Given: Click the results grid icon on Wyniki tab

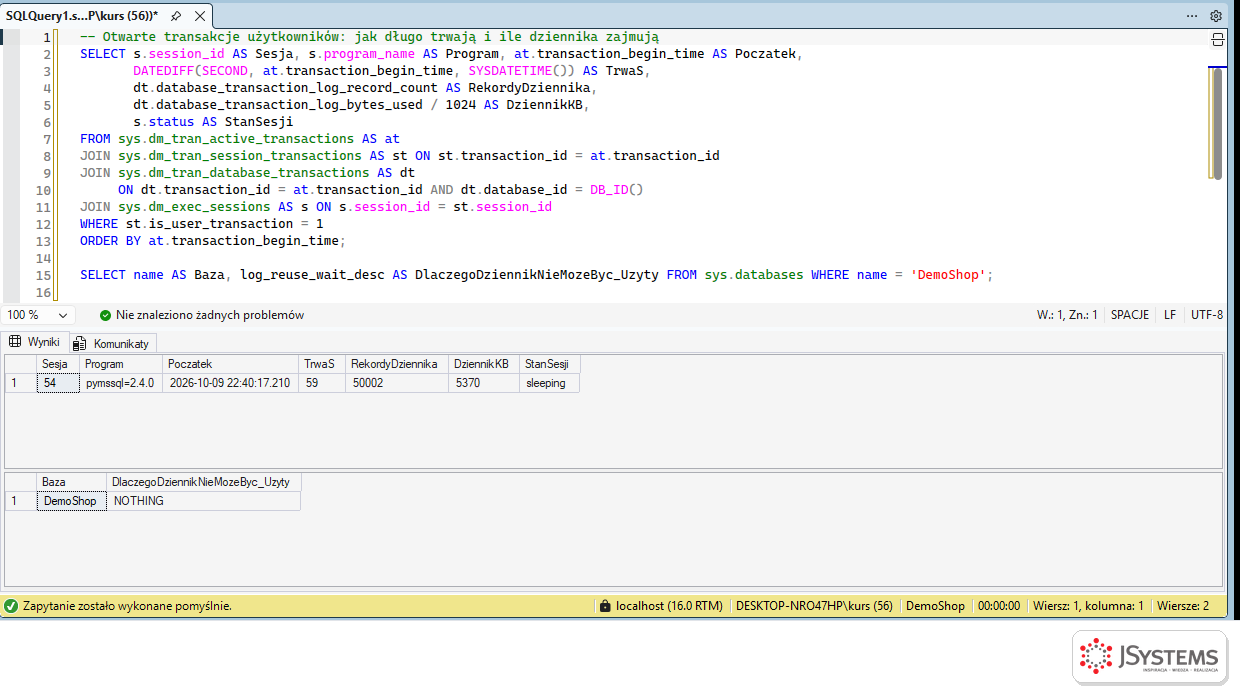Looking at the screenshot, I should click(15, 342).
